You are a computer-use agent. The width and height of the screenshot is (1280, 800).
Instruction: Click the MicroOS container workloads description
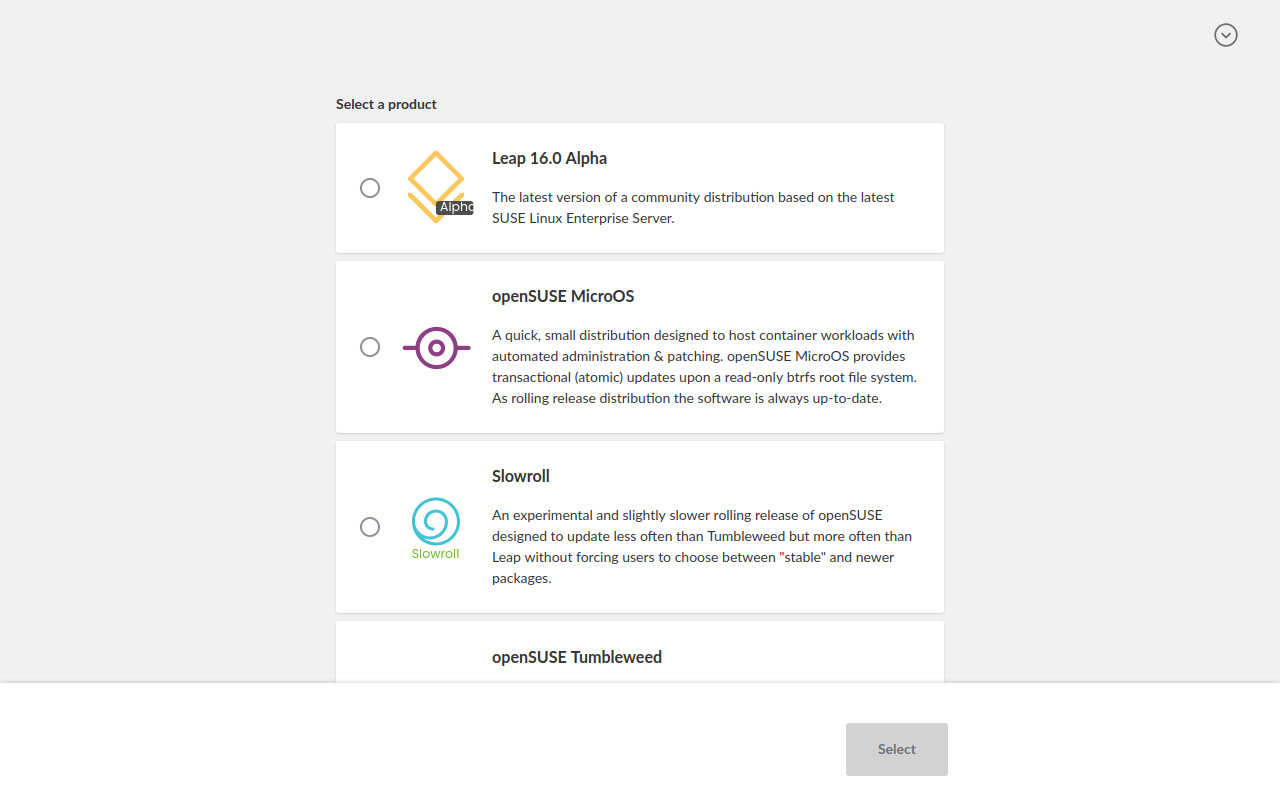point(704,367)
